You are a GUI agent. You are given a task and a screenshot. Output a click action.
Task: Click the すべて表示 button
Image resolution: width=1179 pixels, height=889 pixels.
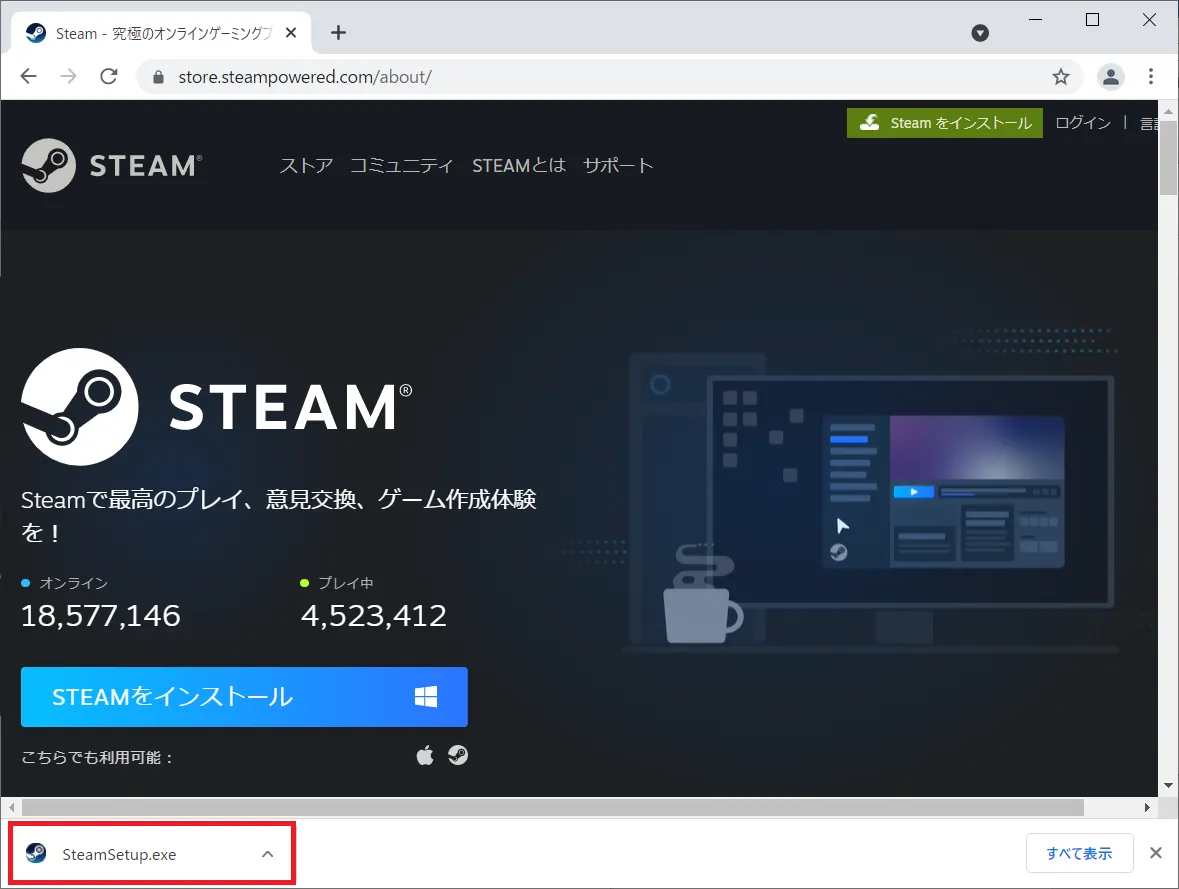tap(1079, 854)
